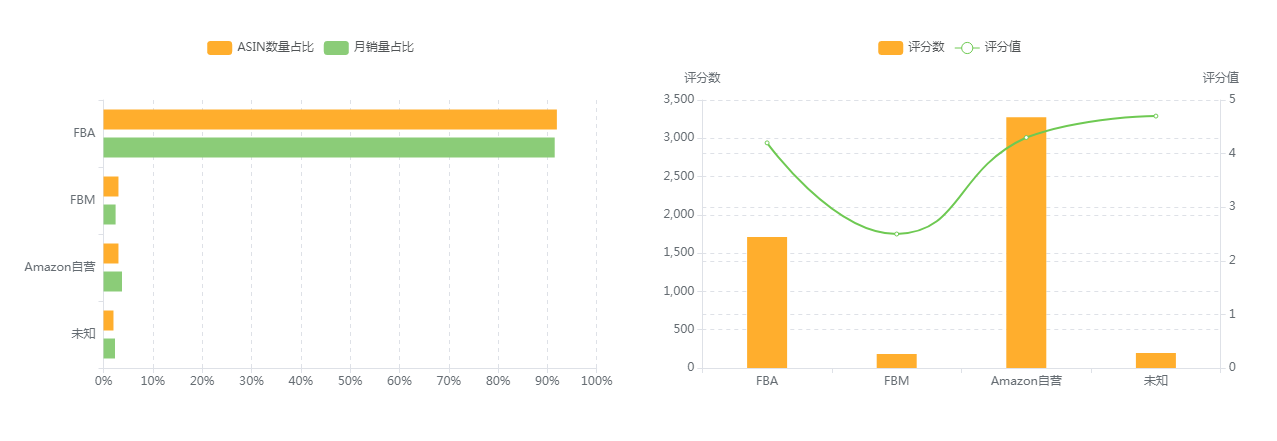Select the FBA orange ASIN share bar
1277x441 pixels.
pos(330,120)
